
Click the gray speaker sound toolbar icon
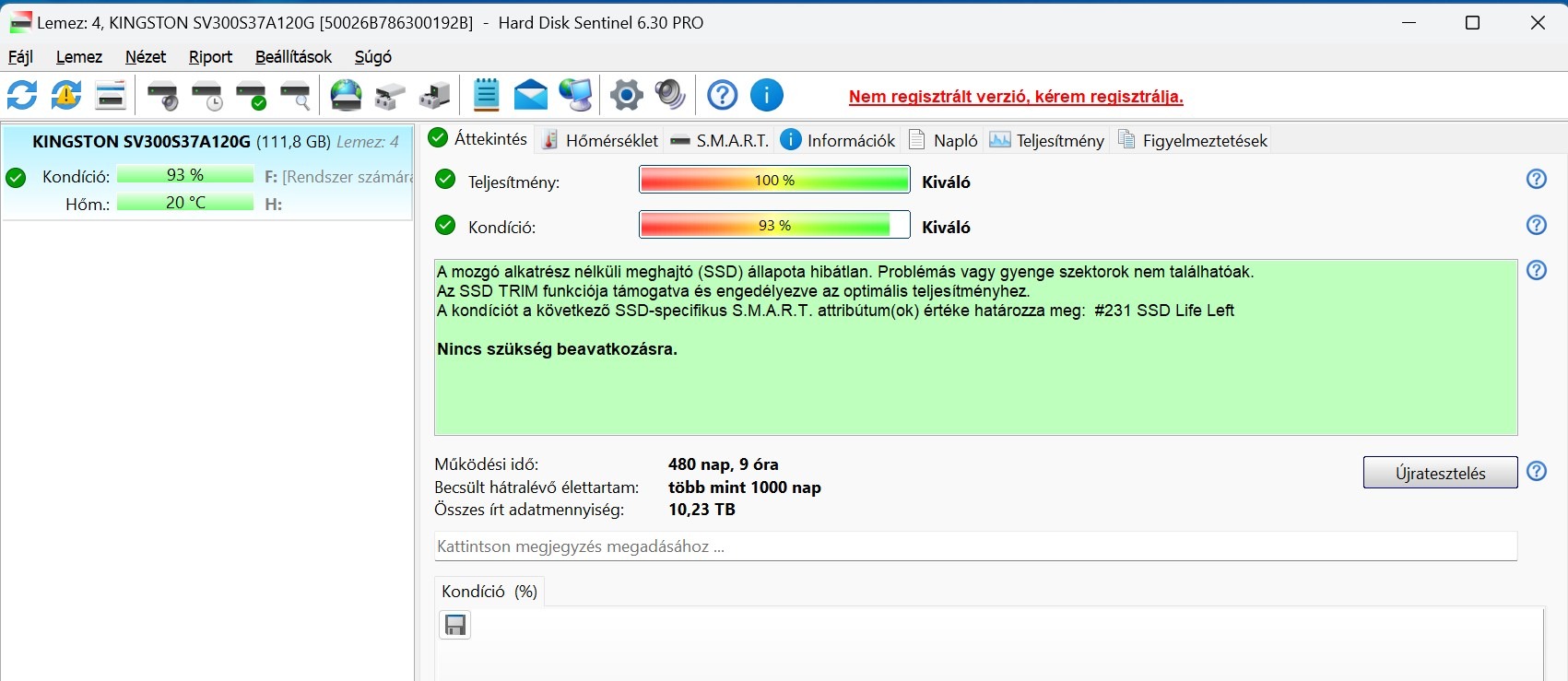coord(670,95)
